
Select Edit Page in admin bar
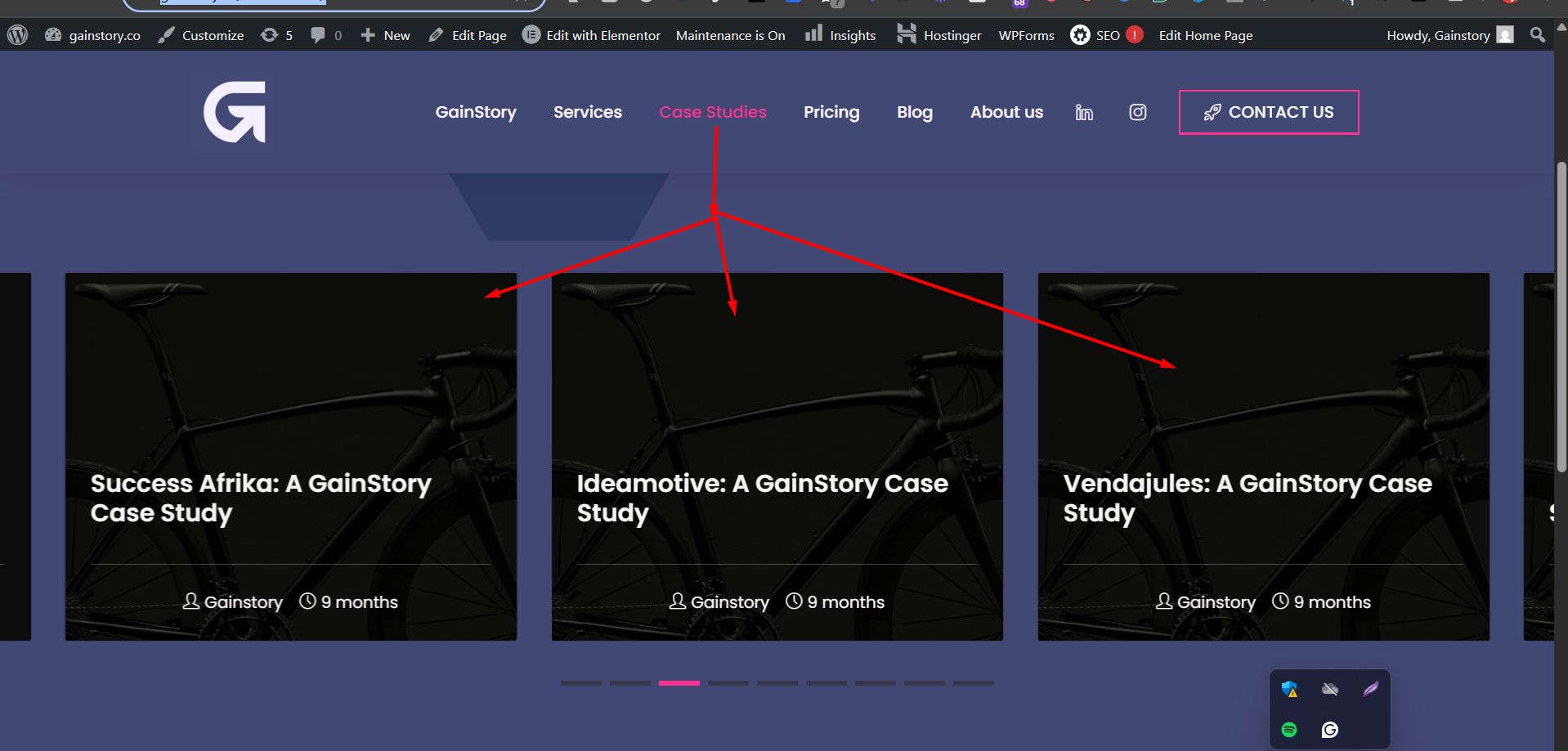(468, 35)
